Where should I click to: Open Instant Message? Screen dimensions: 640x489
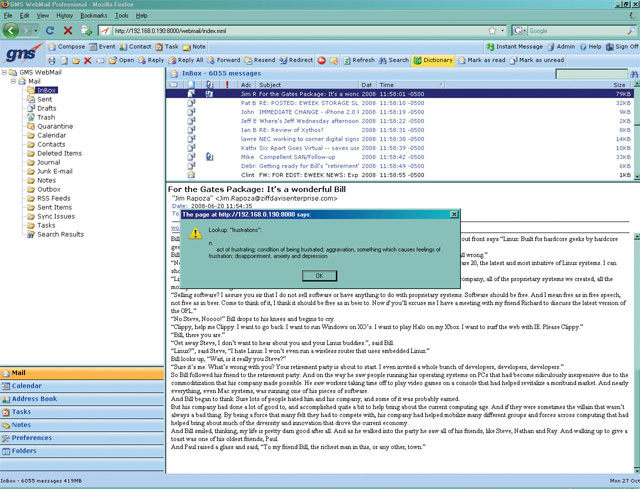(x=515, y=47)
